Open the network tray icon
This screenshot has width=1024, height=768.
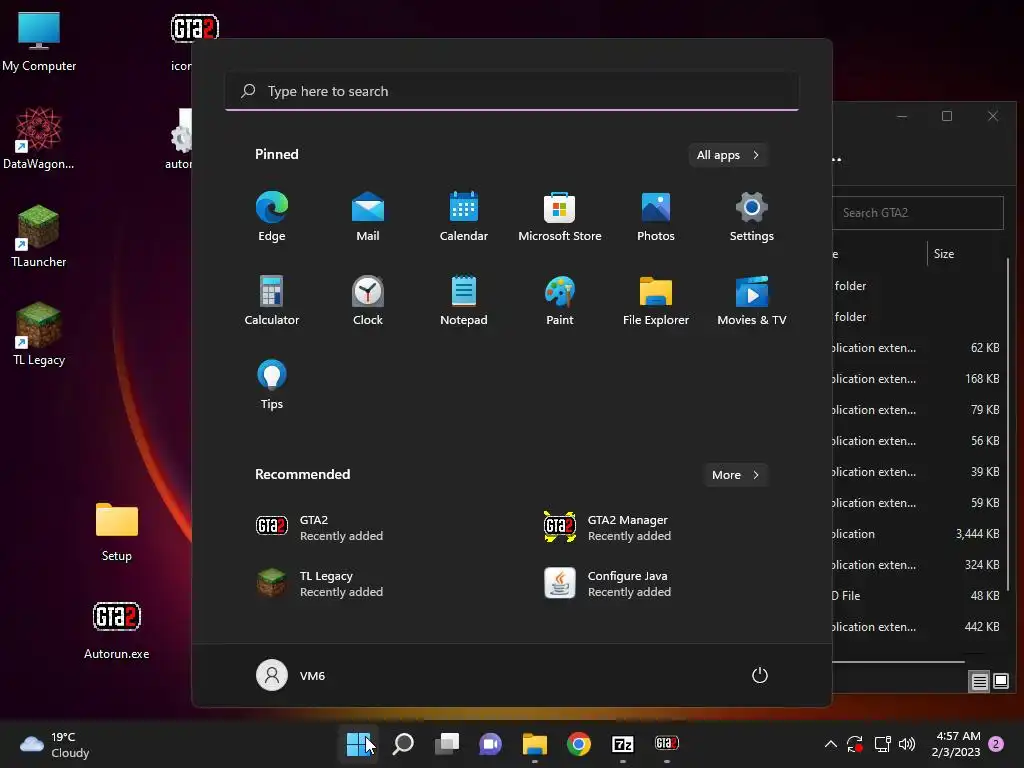882,744
